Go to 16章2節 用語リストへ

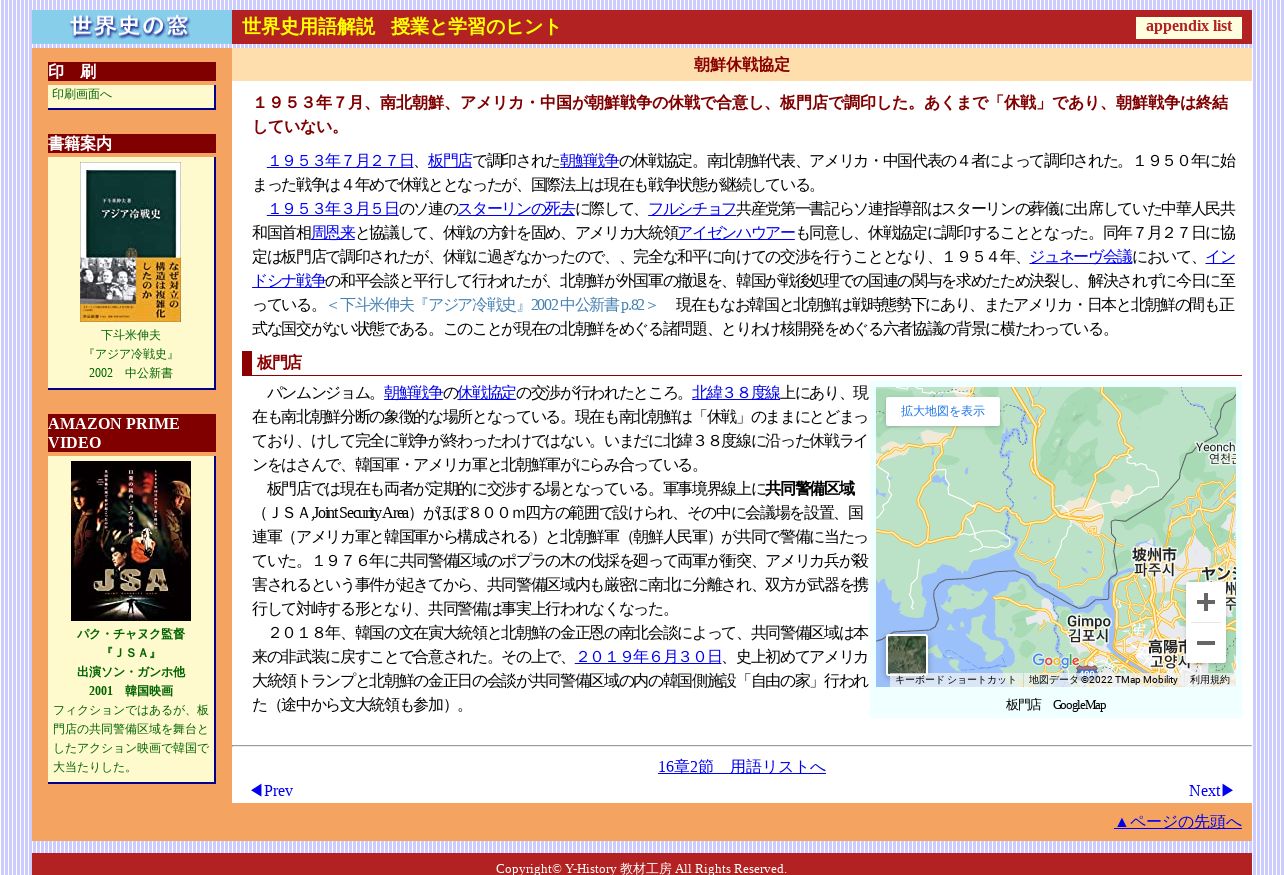coord(742,767)
